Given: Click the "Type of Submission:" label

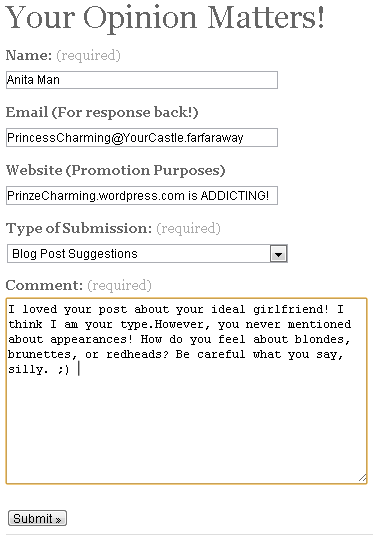Looking at the screenshot, I should tap(79, 228).
